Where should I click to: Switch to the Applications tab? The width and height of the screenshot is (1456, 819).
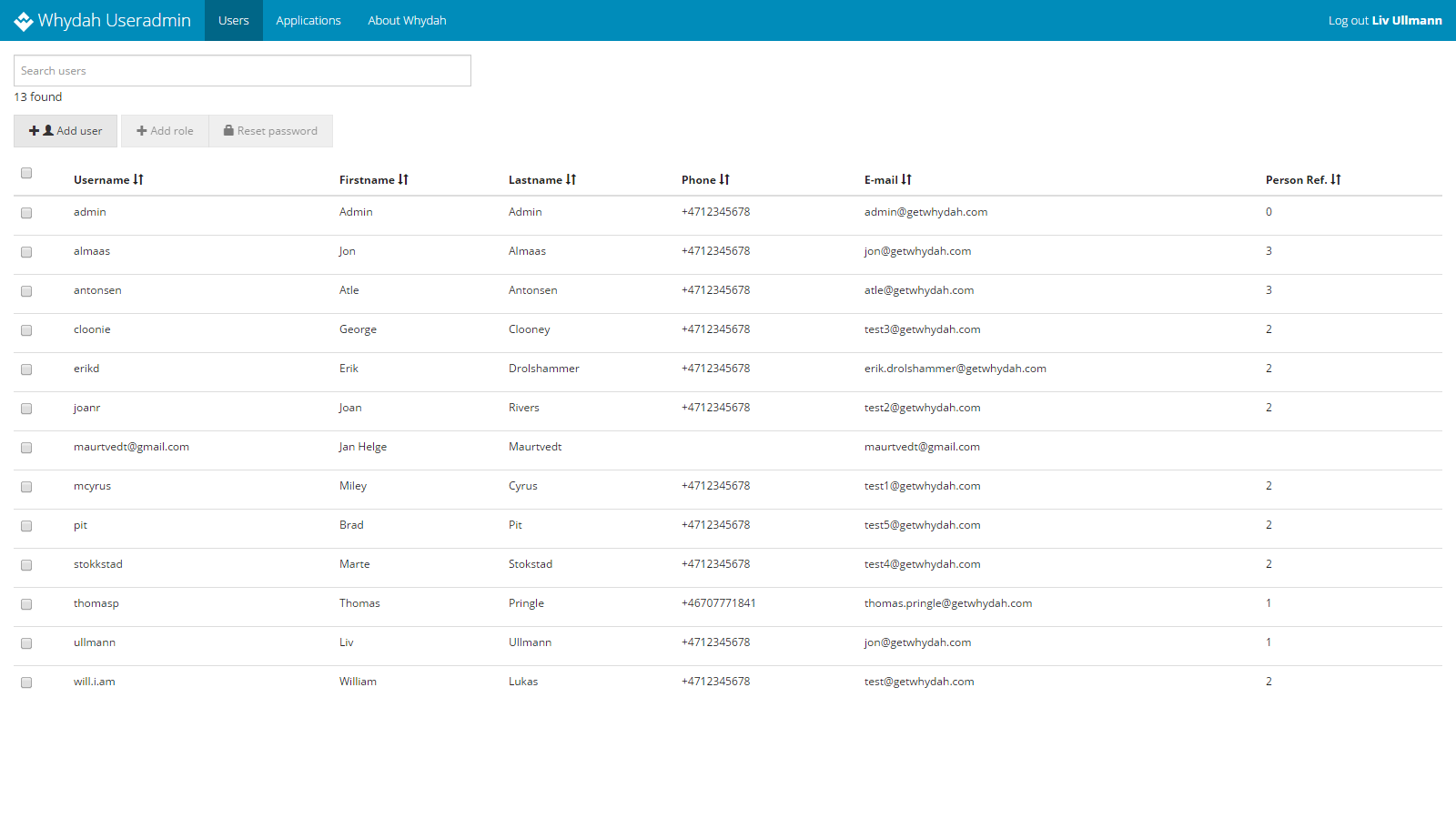[308, 20]
